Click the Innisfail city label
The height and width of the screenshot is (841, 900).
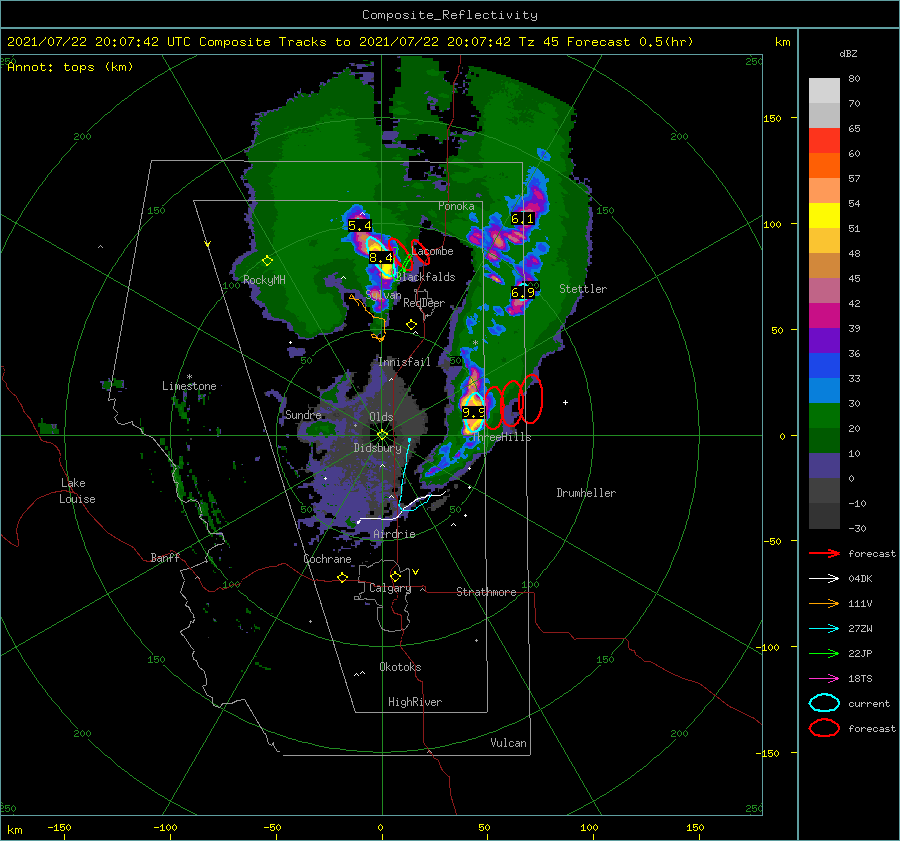404,362
